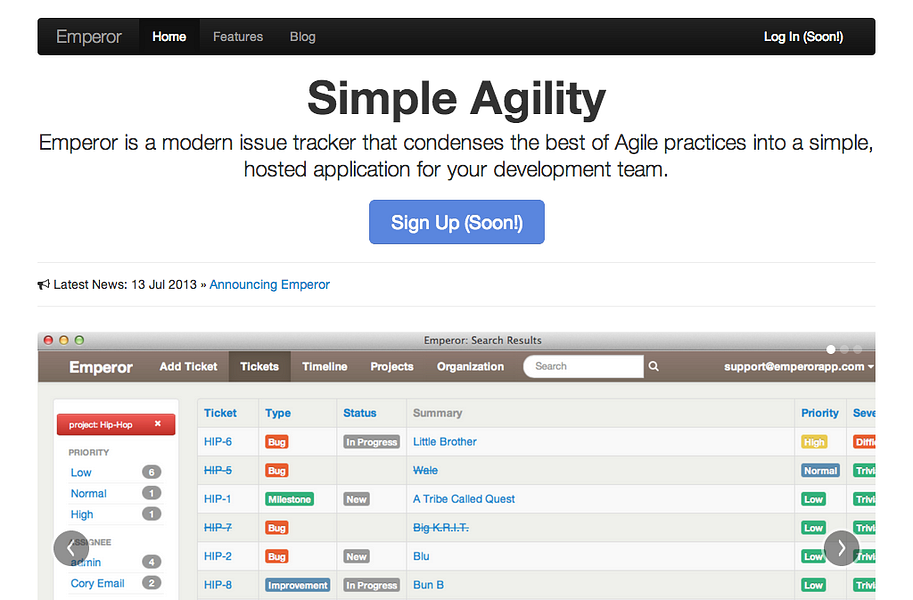Open the Features nav item
The image size is (913, 600).
pos(238,37)
